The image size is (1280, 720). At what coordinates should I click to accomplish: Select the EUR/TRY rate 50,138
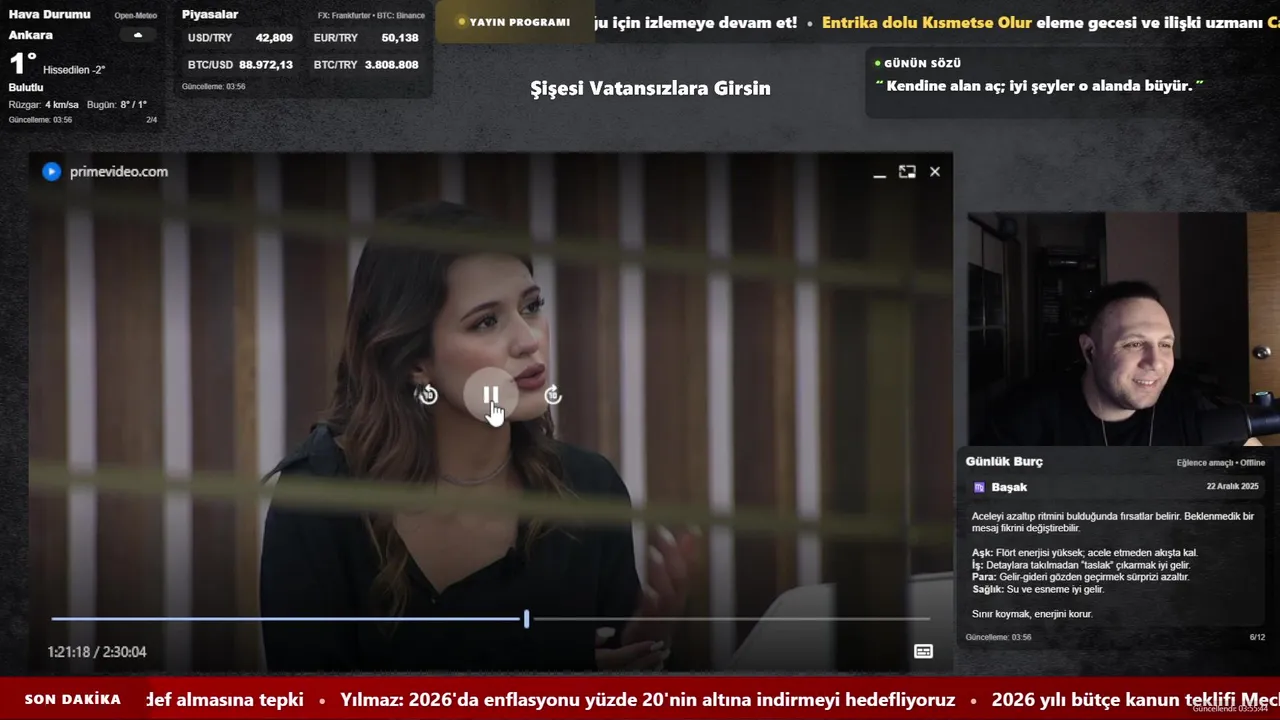click(400, 38)
